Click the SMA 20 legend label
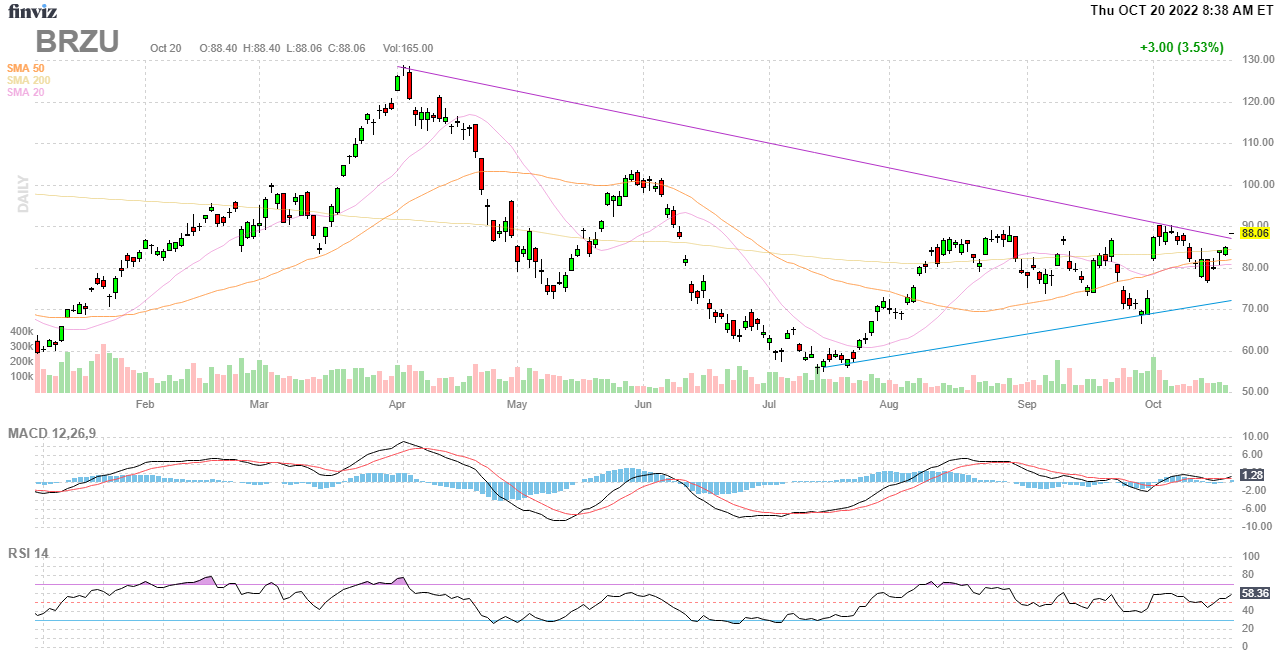This screenshot has width=1282, height=662. (x=25, y=92)
